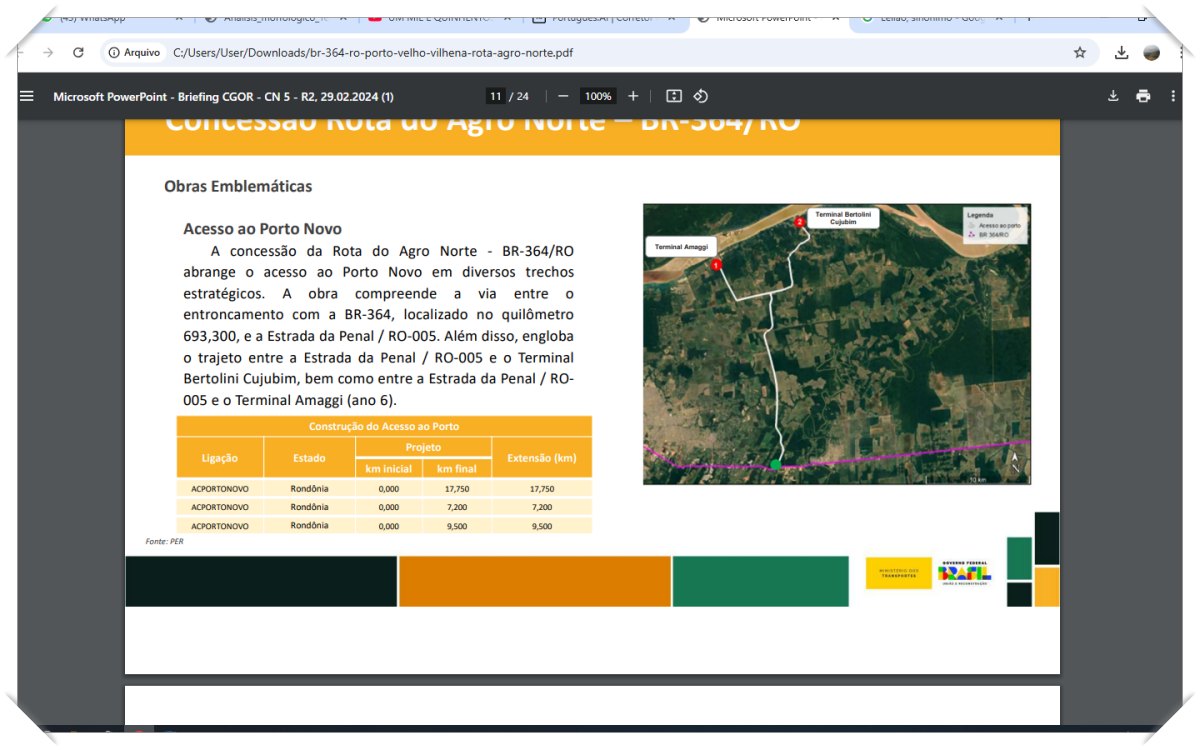Image resolution: width=1200 pixels, height=750 pixels.
Task: Click Rondônia in the 7,200 row
Action: 310,507
